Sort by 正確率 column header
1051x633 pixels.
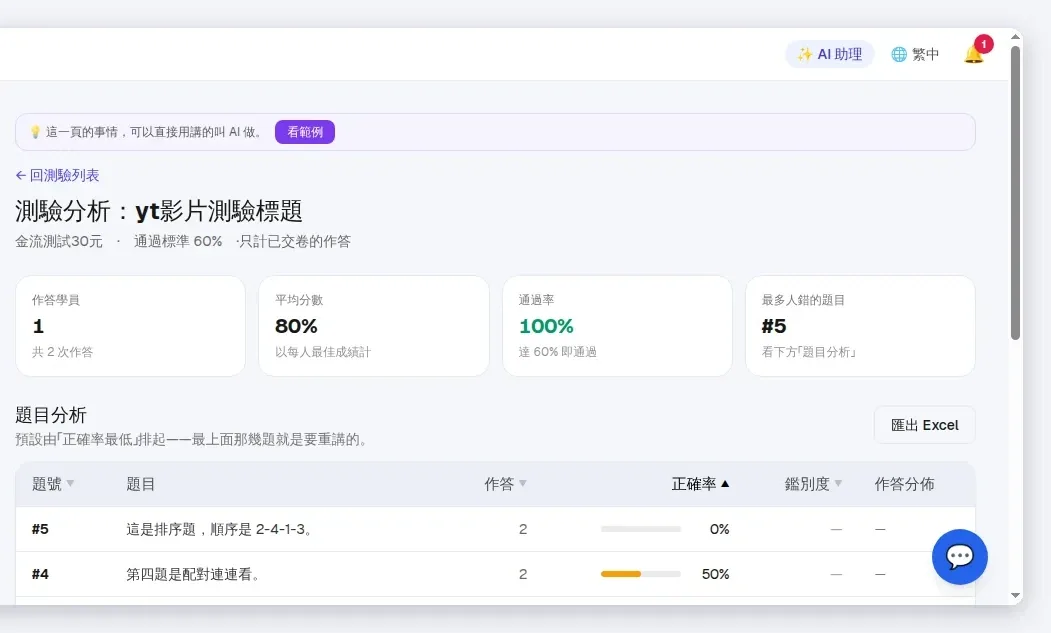point(700,484)
